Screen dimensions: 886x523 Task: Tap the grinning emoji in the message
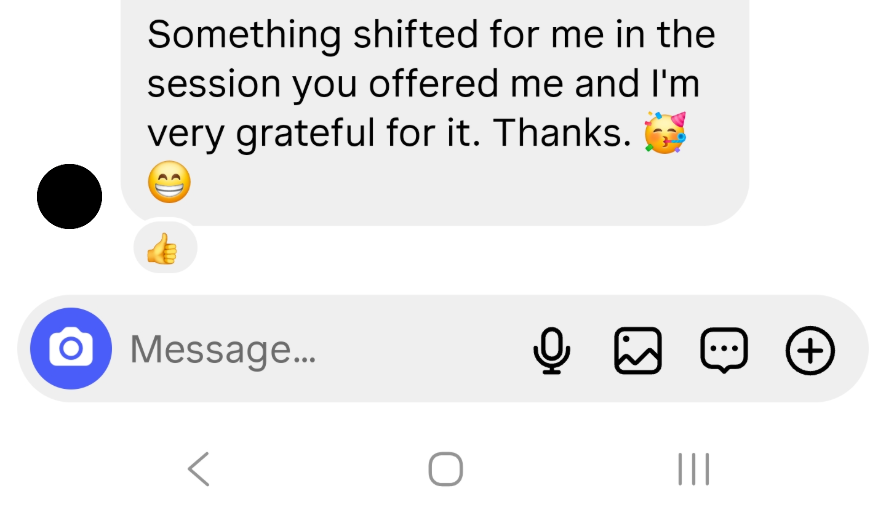(169, 182)
